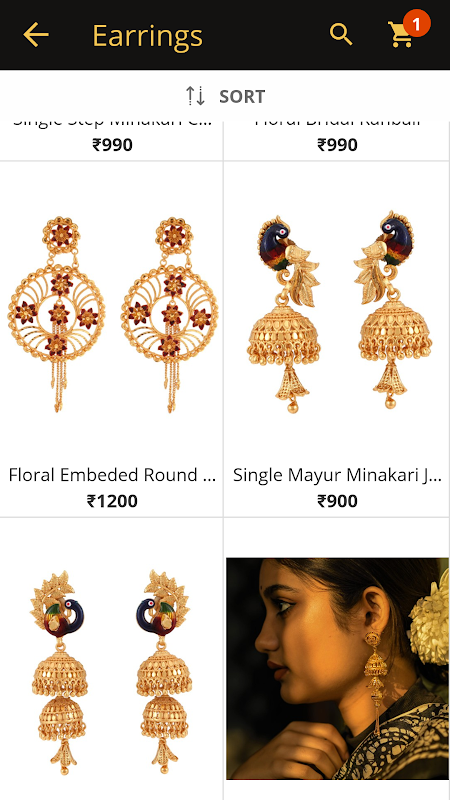Click the Single Mayur Minakari product title

(x=337, y=475)
